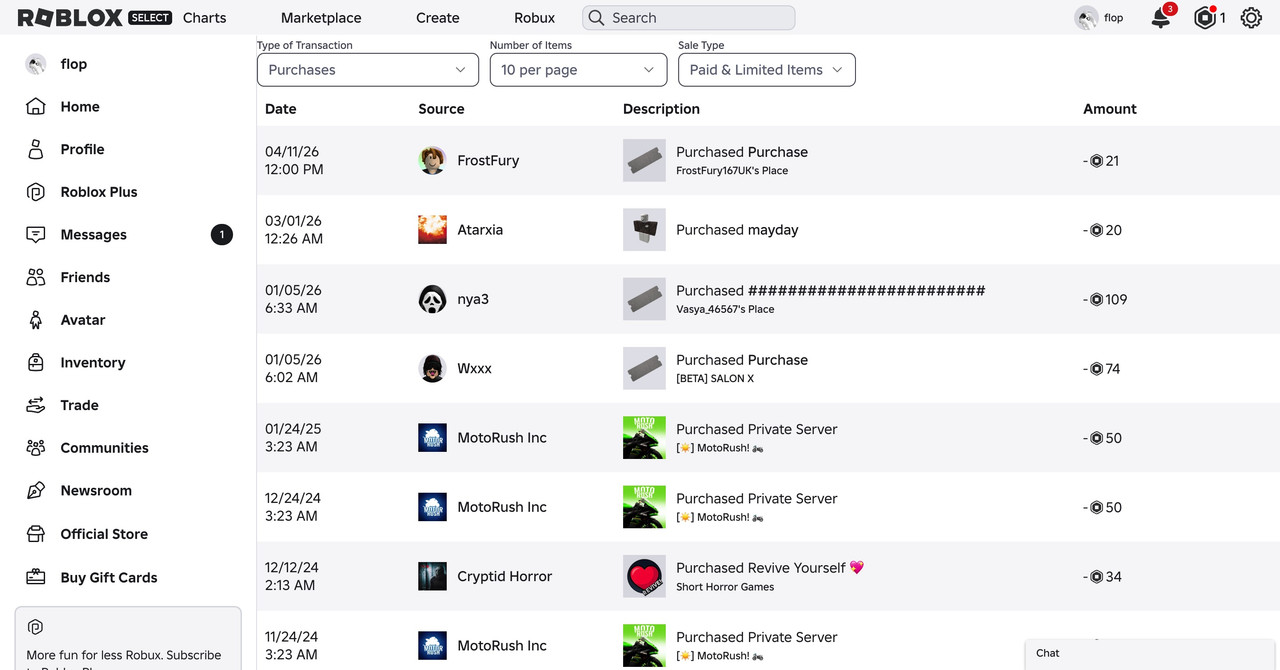Open the Marketplace tab in top navigation
This screenshot has width=1280, height=670.
(321, 18)
